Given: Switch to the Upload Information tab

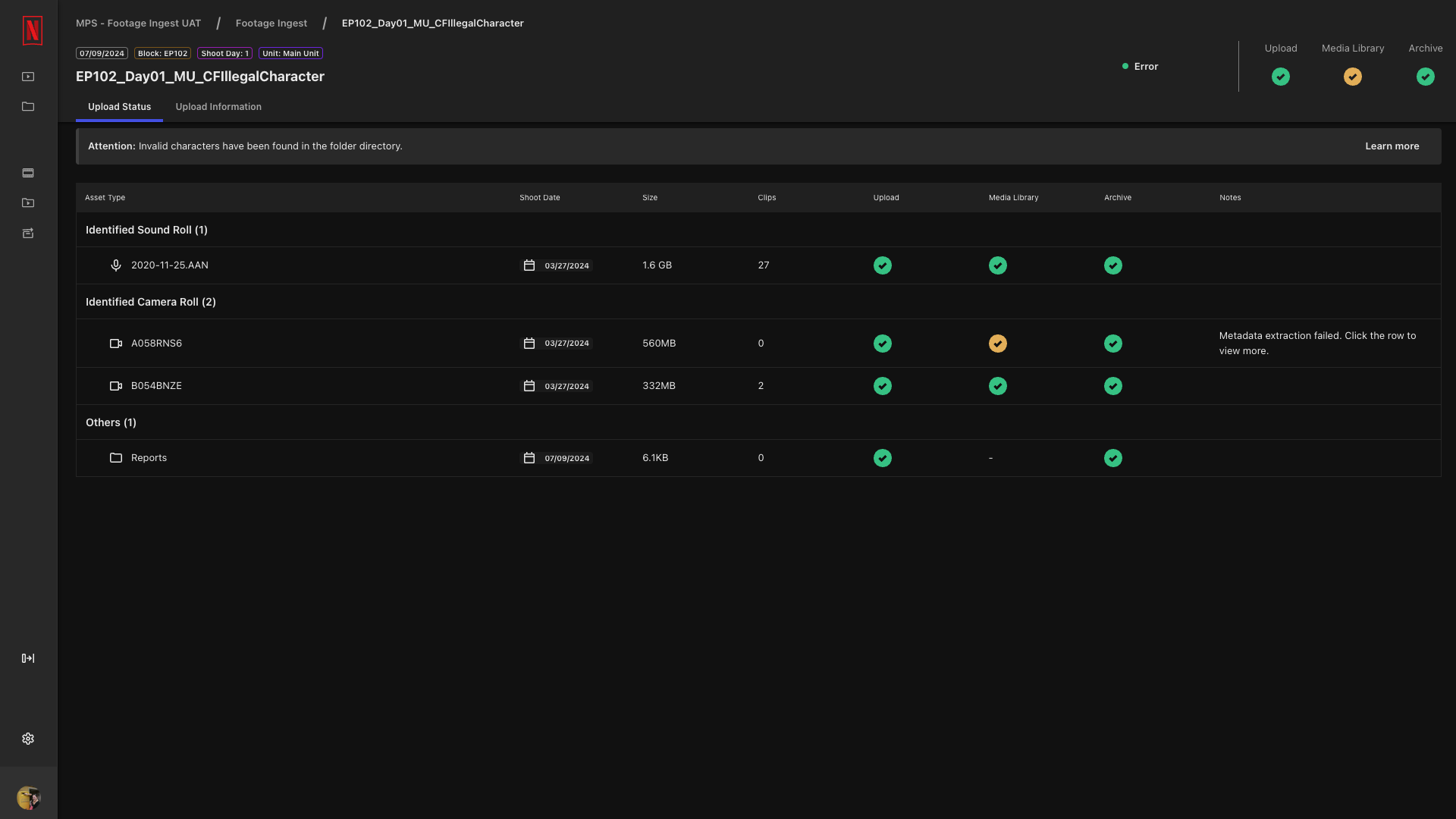Looking at the screenshot, I should [x=218, y=108].
